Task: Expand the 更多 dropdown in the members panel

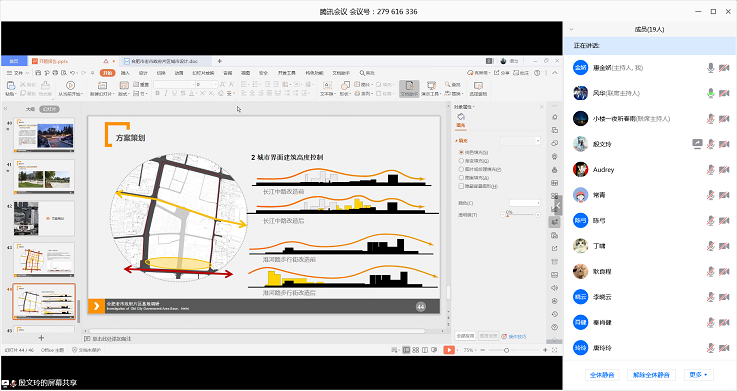Action: 698,375
